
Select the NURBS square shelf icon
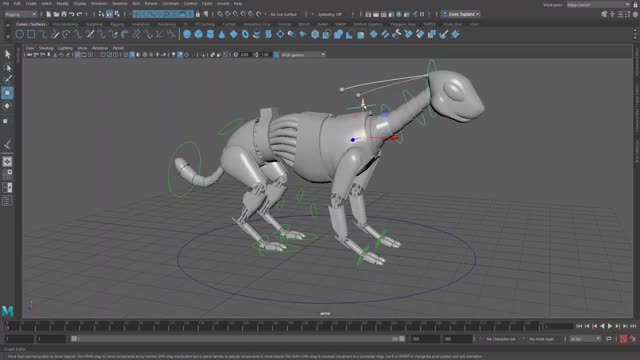click(x=31, y=34)
